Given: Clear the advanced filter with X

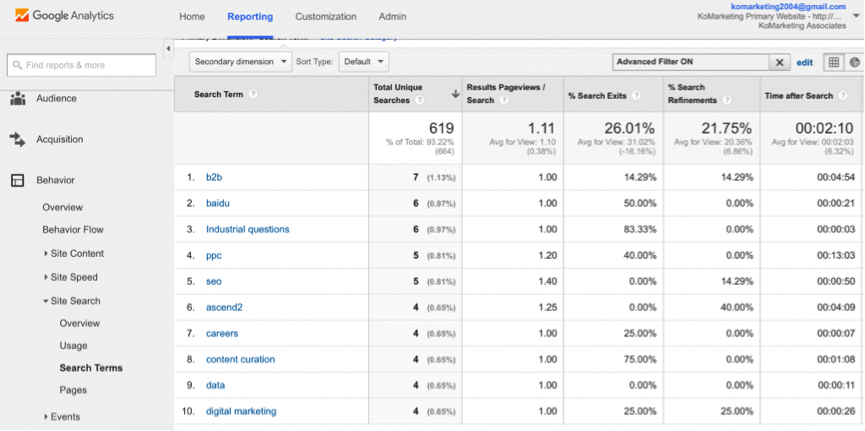Looking at the screenshot, I should [779, 62].
